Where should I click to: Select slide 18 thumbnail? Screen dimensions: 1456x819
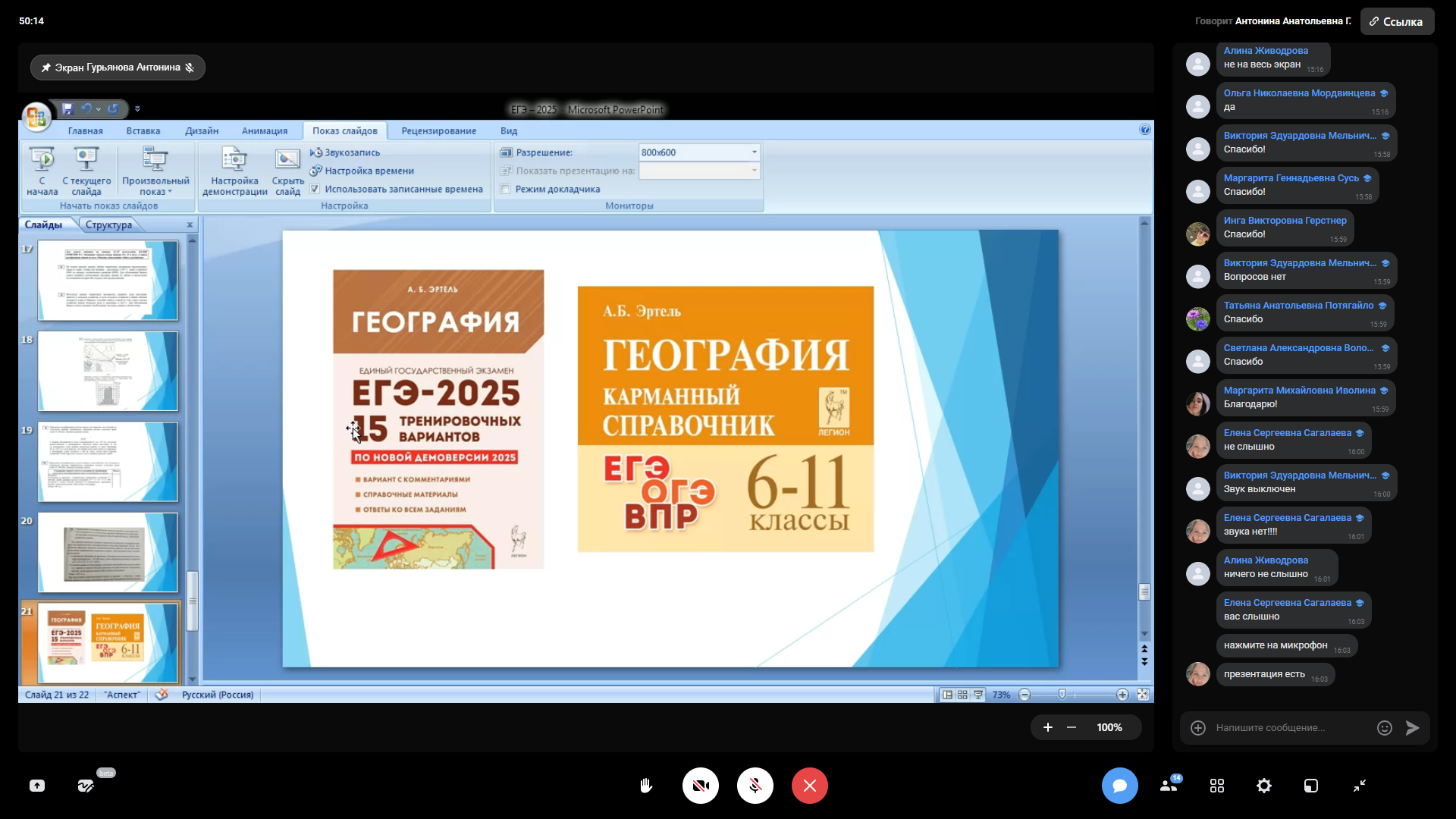pos(108,371)
